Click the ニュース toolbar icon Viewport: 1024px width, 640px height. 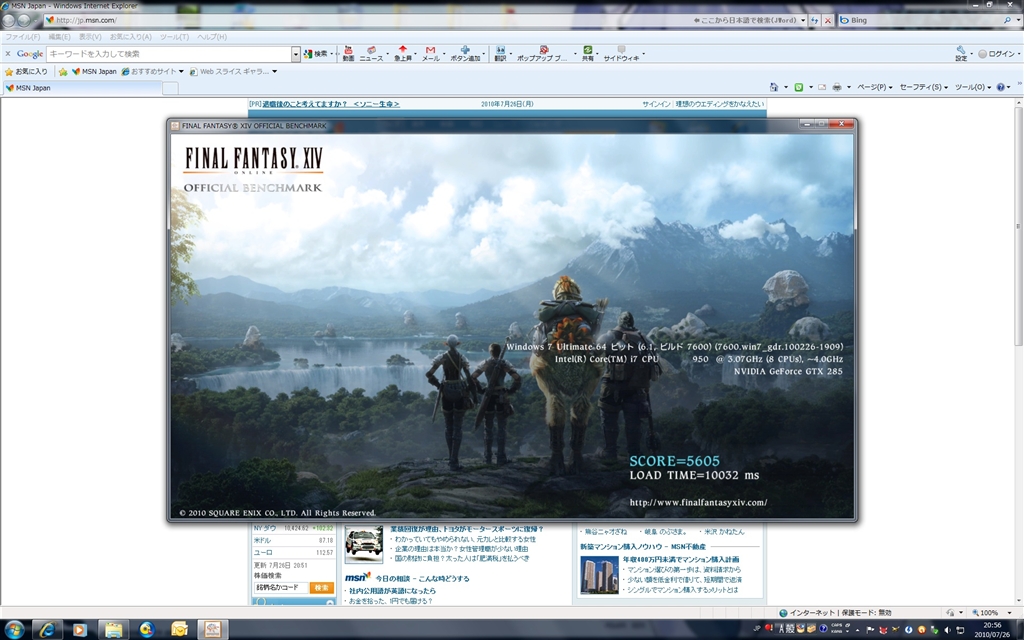(371, 54)
